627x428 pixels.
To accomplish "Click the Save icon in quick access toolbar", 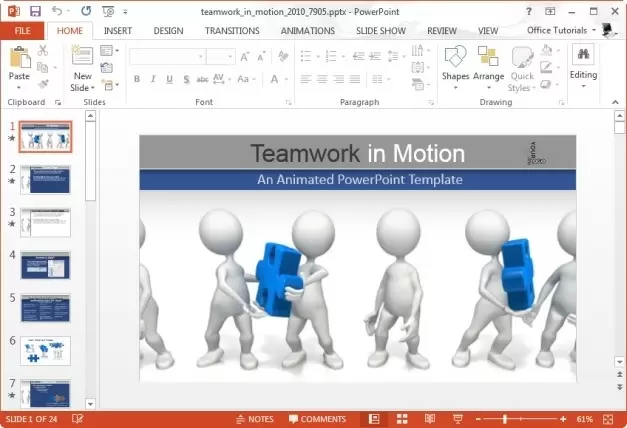I will point(35,11).
